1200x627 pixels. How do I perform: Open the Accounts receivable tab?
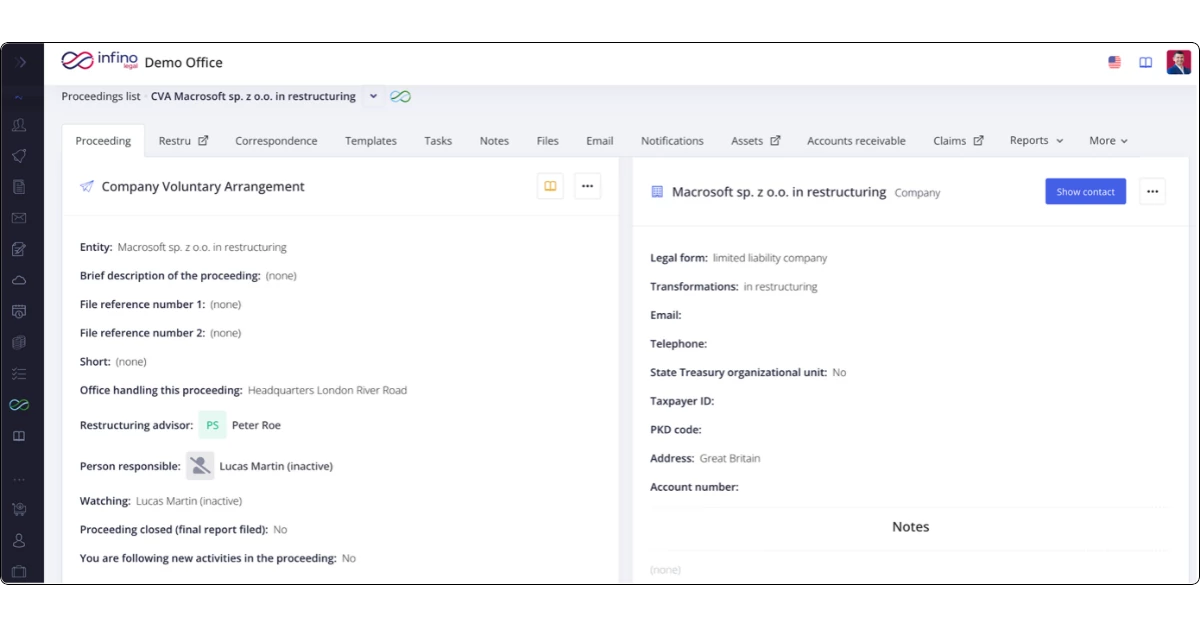coord(856,141)
